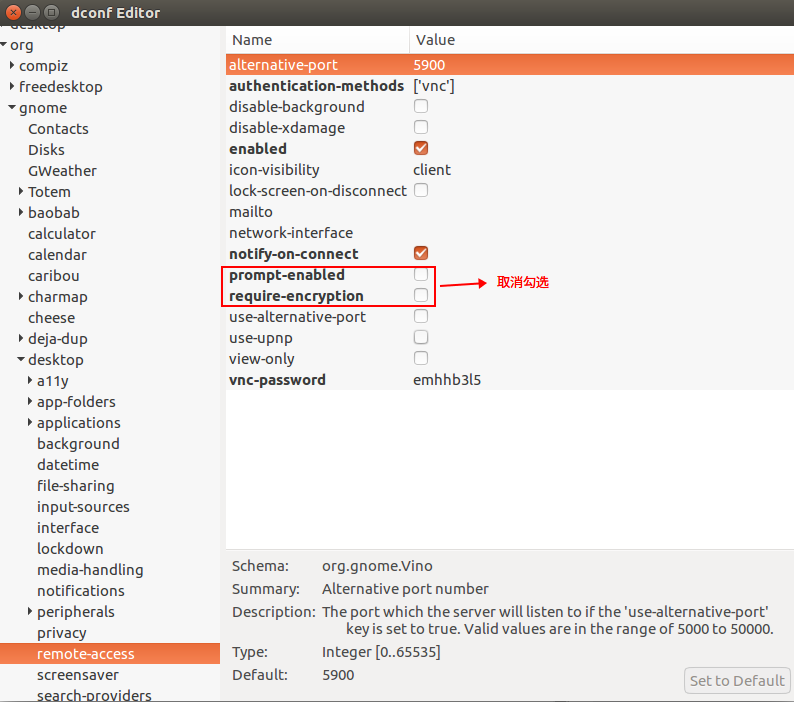This screenshot has width=794, height=702.
Task: Select the GWeather tree item
Action: pyautogui.click(x=62, y=171)
